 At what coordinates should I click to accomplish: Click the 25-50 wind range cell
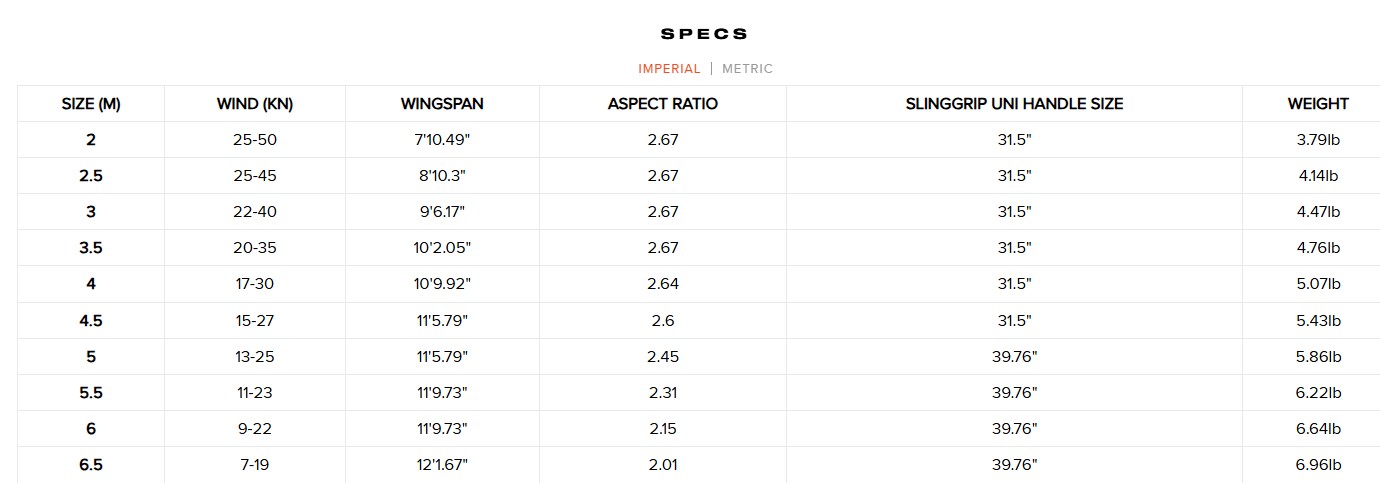(255, 140)
